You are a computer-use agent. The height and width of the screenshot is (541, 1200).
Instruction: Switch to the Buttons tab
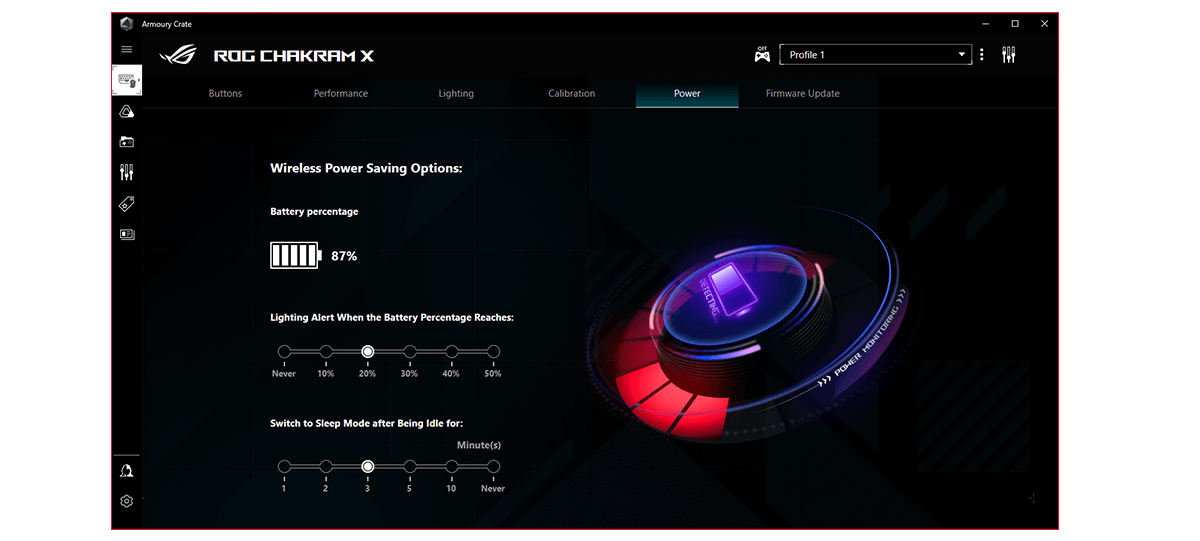(225, 94)
